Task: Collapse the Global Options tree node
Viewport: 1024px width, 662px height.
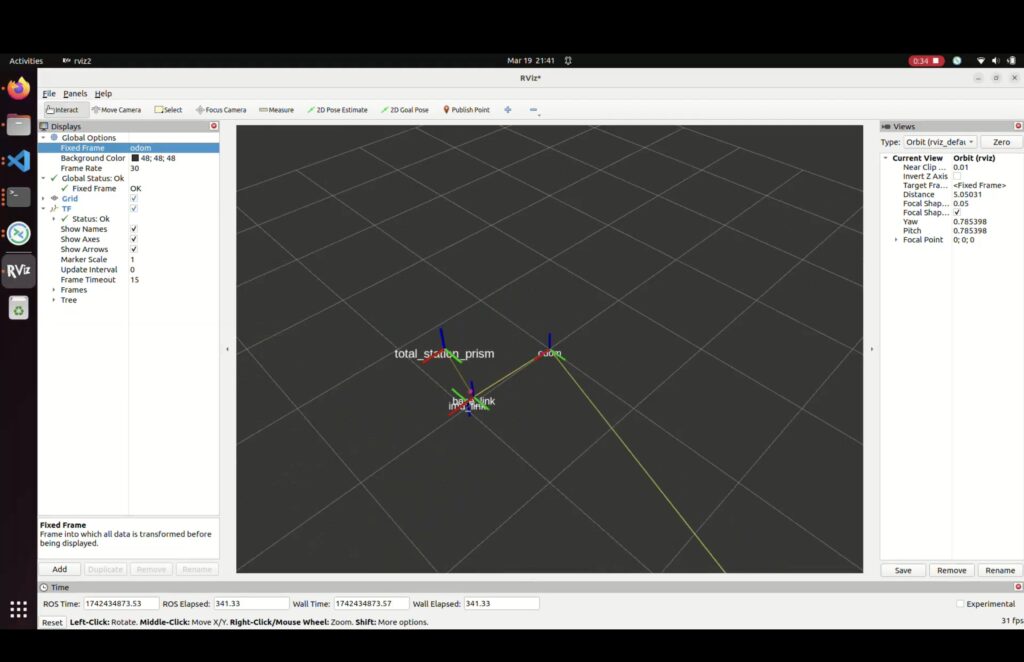Action: point(44,138)
